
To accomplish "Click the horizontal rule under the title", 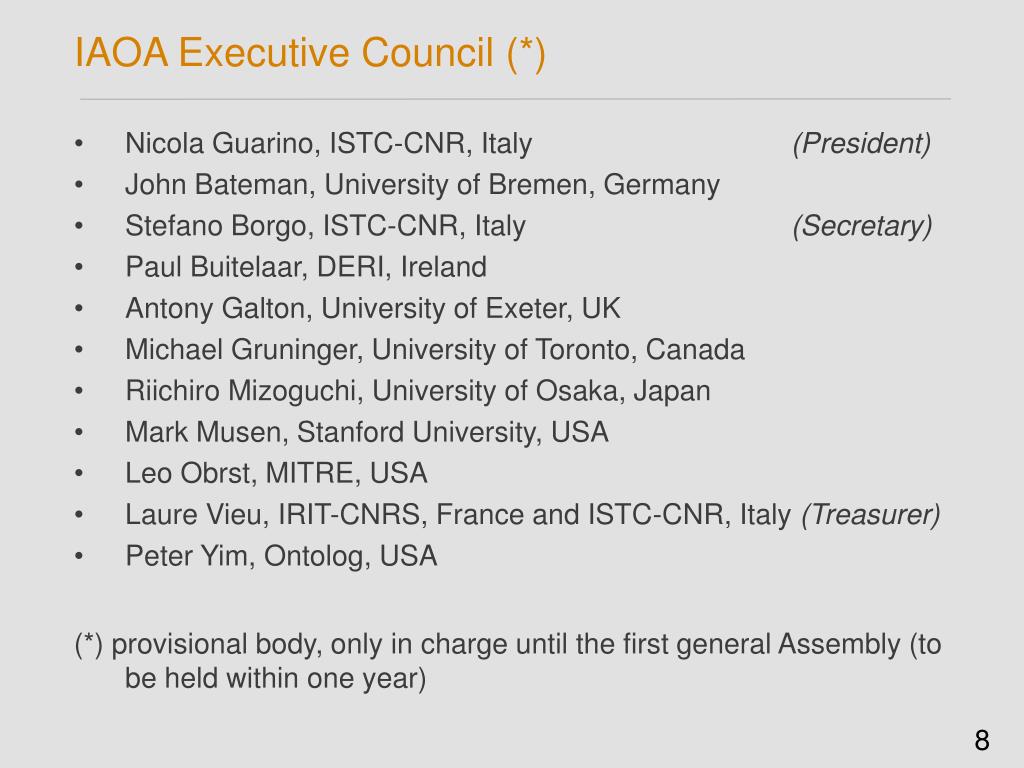I will [515, 99].
